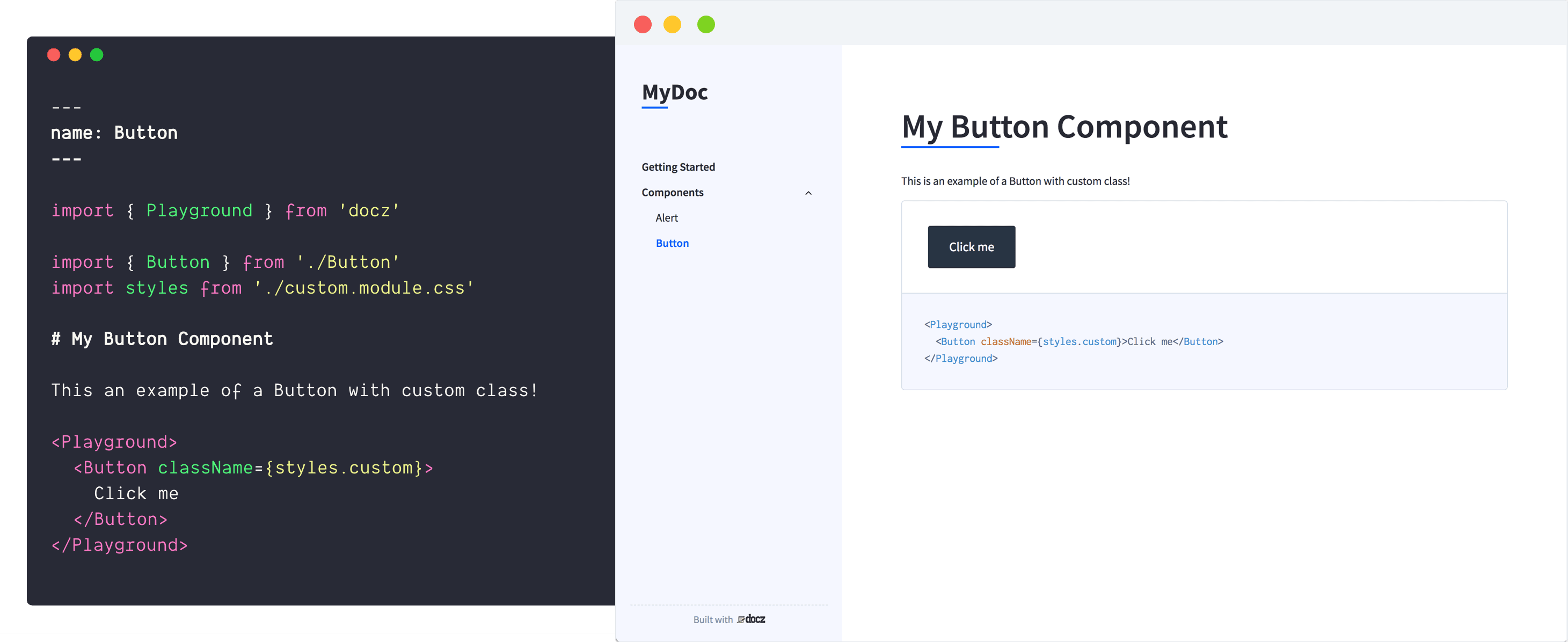Select Alert in the sidebar
This screenshot has width=1568, height=642.
coord(667,217)
